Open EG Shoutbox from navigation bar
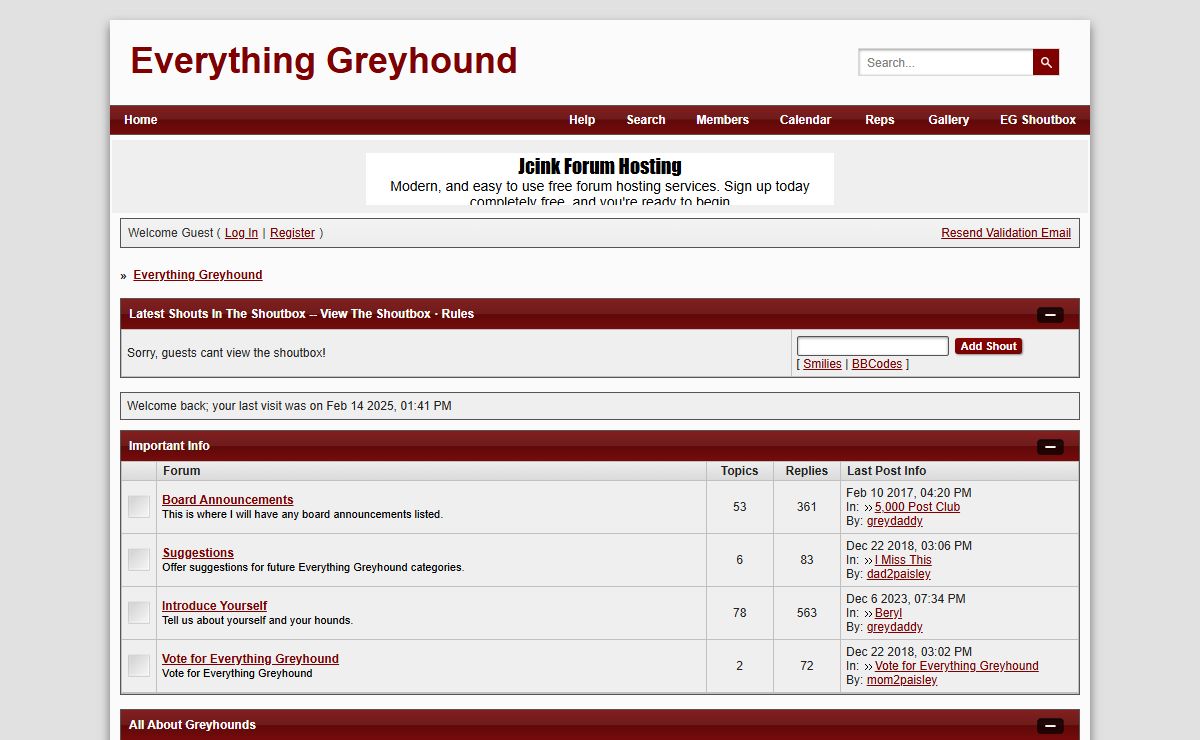The width and height of the screenshot is (1200, 740). pos(1038,120)
